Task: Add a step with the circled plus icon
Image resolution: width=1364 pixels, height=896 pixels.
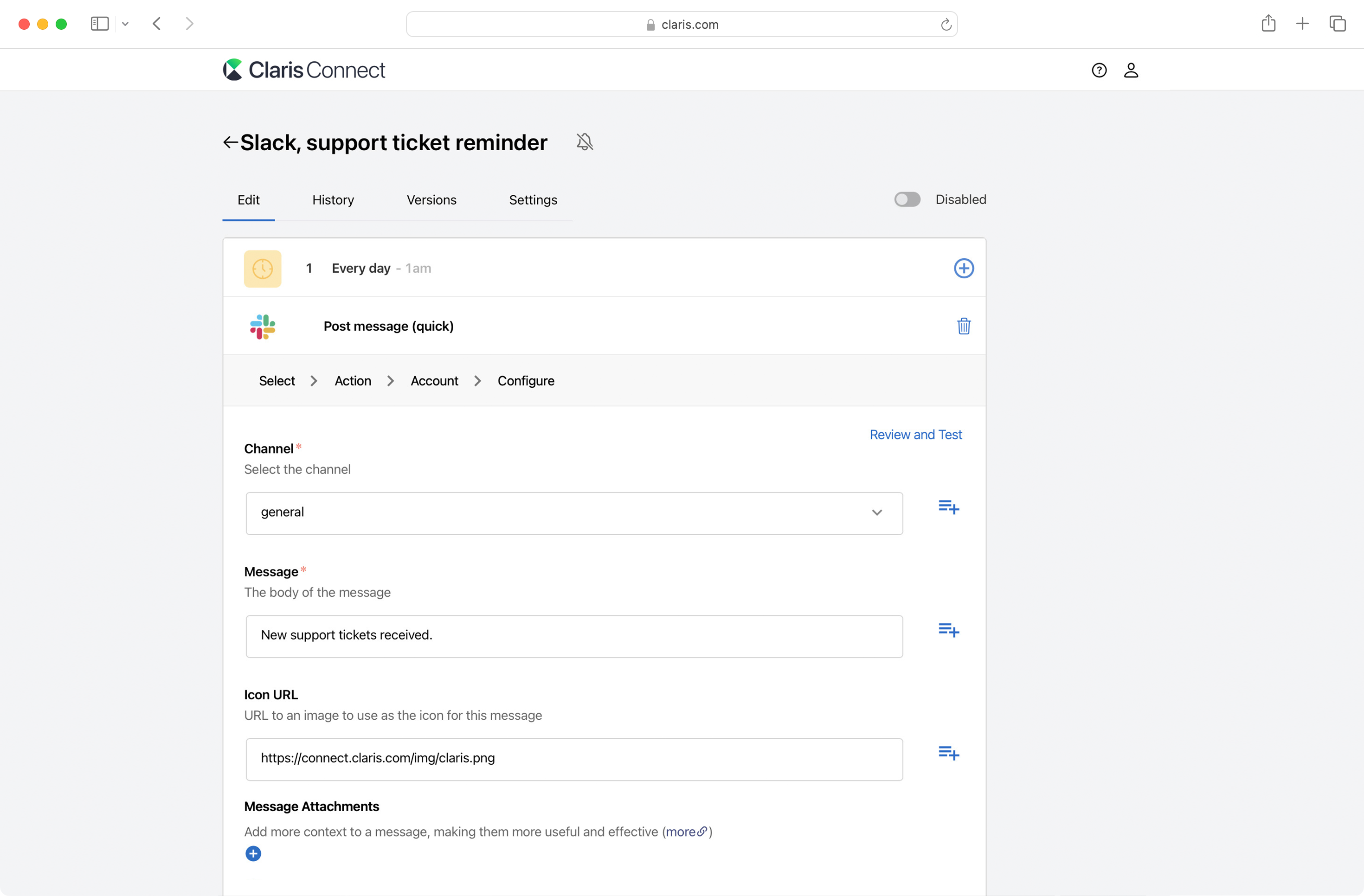Action: [x=964, y=268]
